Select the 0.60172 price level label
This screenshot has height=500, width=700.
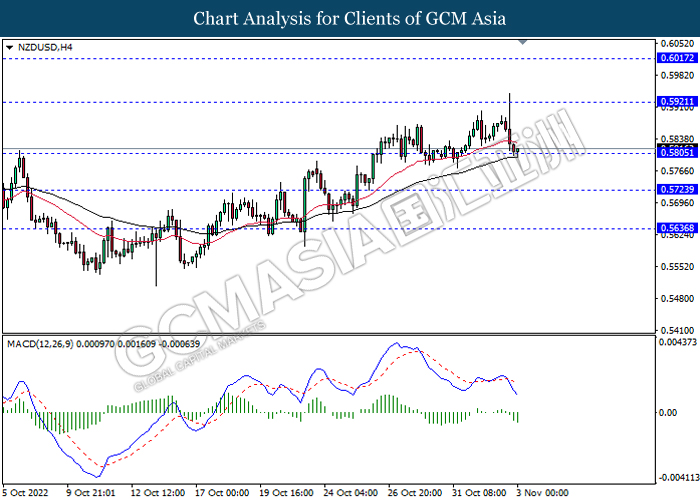pos(677,58)
